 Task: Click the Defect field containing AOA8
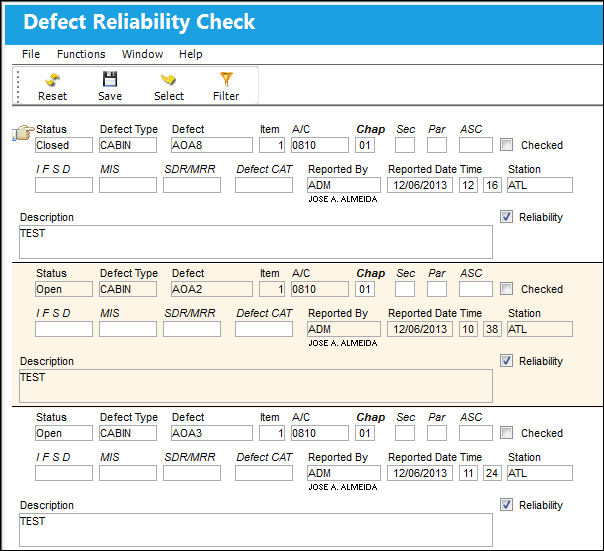point(212,145)
